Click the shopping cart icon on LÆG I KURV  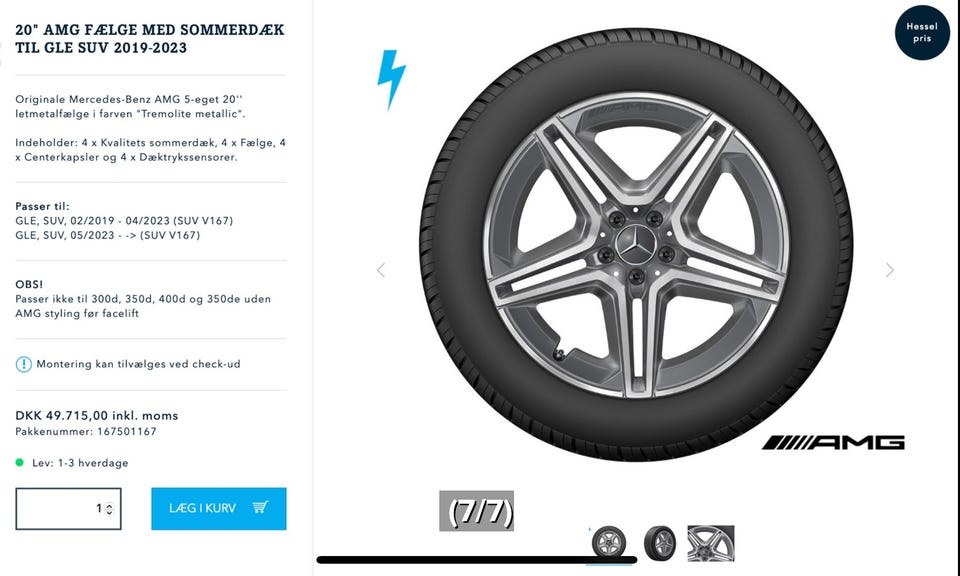click(x=260, y=507)
